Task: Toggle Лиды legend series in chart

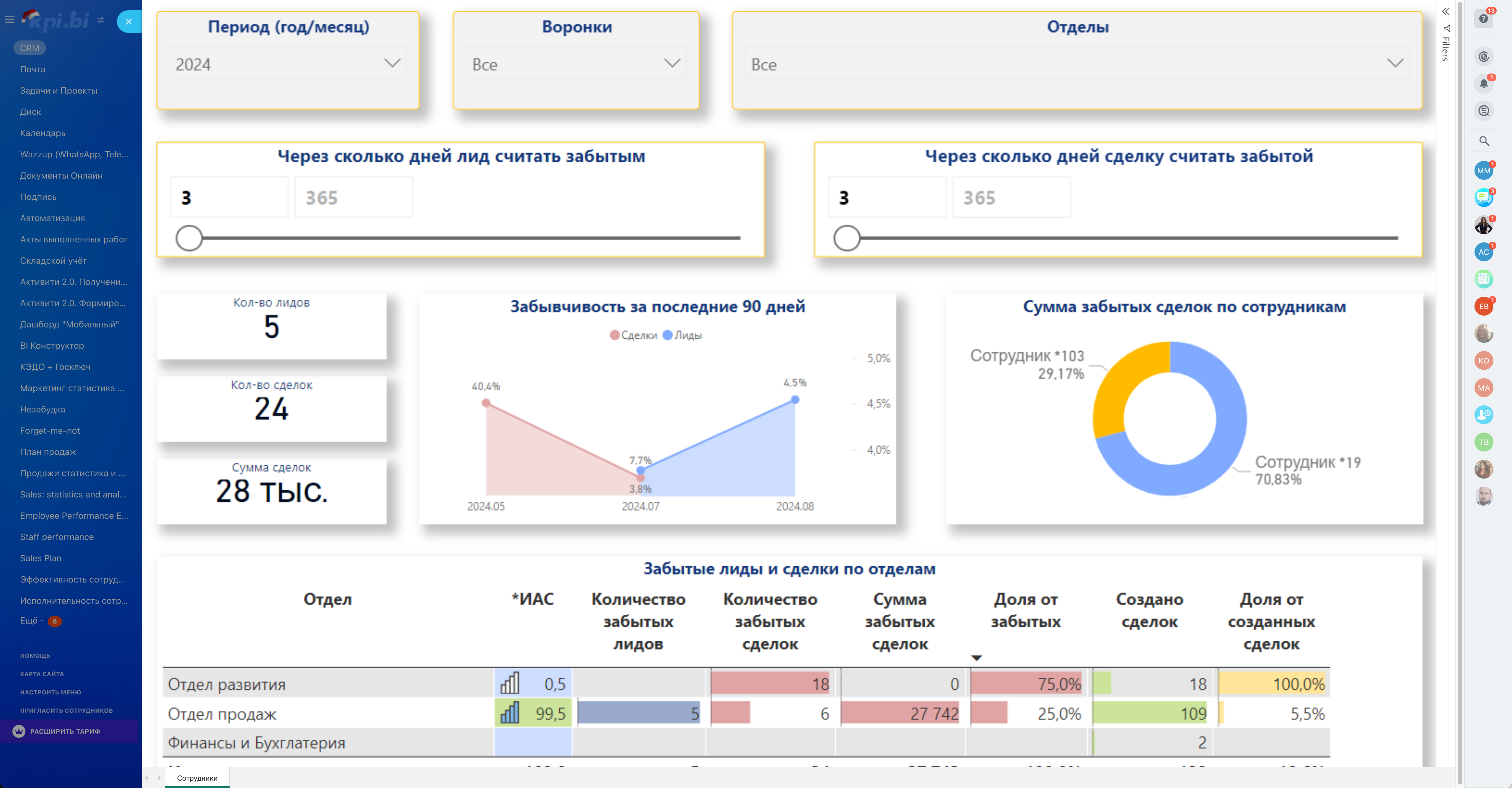Action: pos(682,335)
